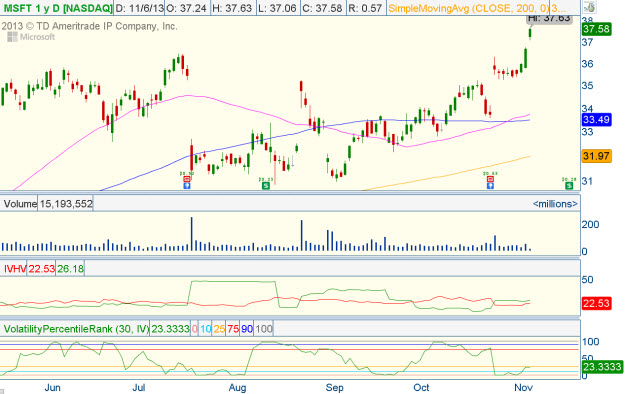
Task: Click the Jul label on time axis
Action: tap(138, 387)
